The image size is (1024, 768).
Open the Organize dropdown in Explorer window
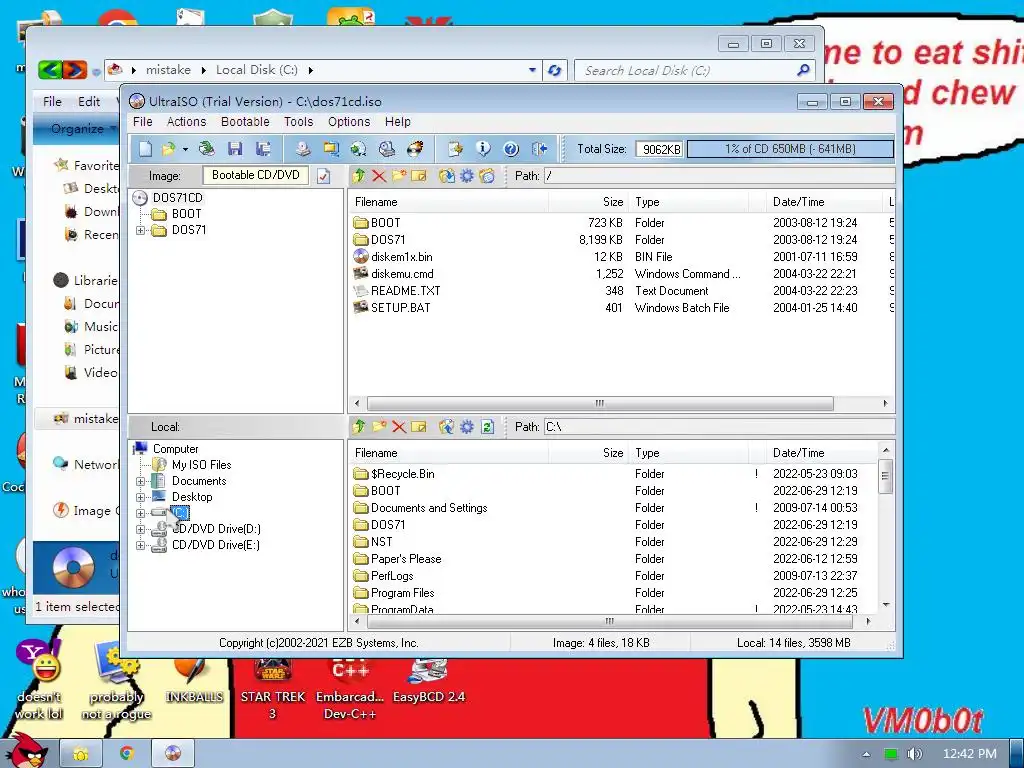[x=84, y=129]
